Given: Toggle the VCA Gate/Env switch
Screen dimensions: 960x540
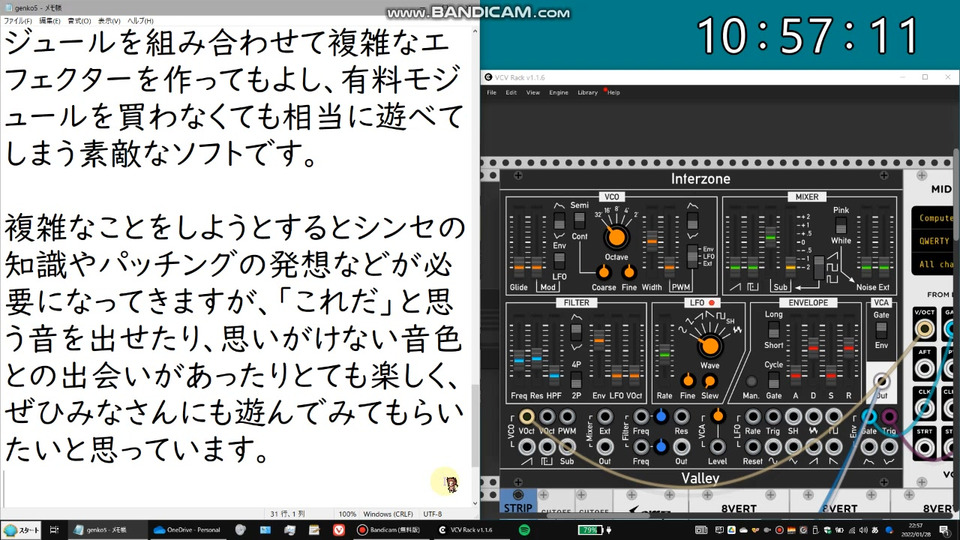Looking at the screenshot, I should (881, 330).
